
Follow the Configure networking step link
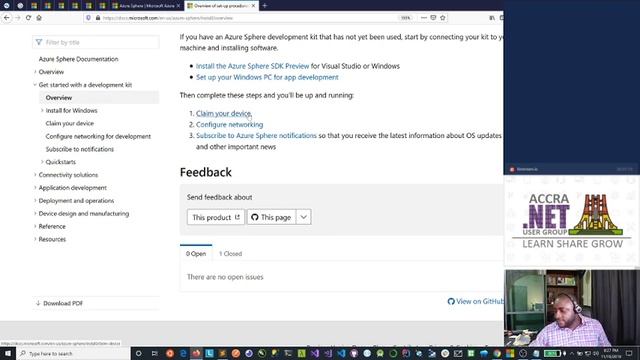pos(229,124)
